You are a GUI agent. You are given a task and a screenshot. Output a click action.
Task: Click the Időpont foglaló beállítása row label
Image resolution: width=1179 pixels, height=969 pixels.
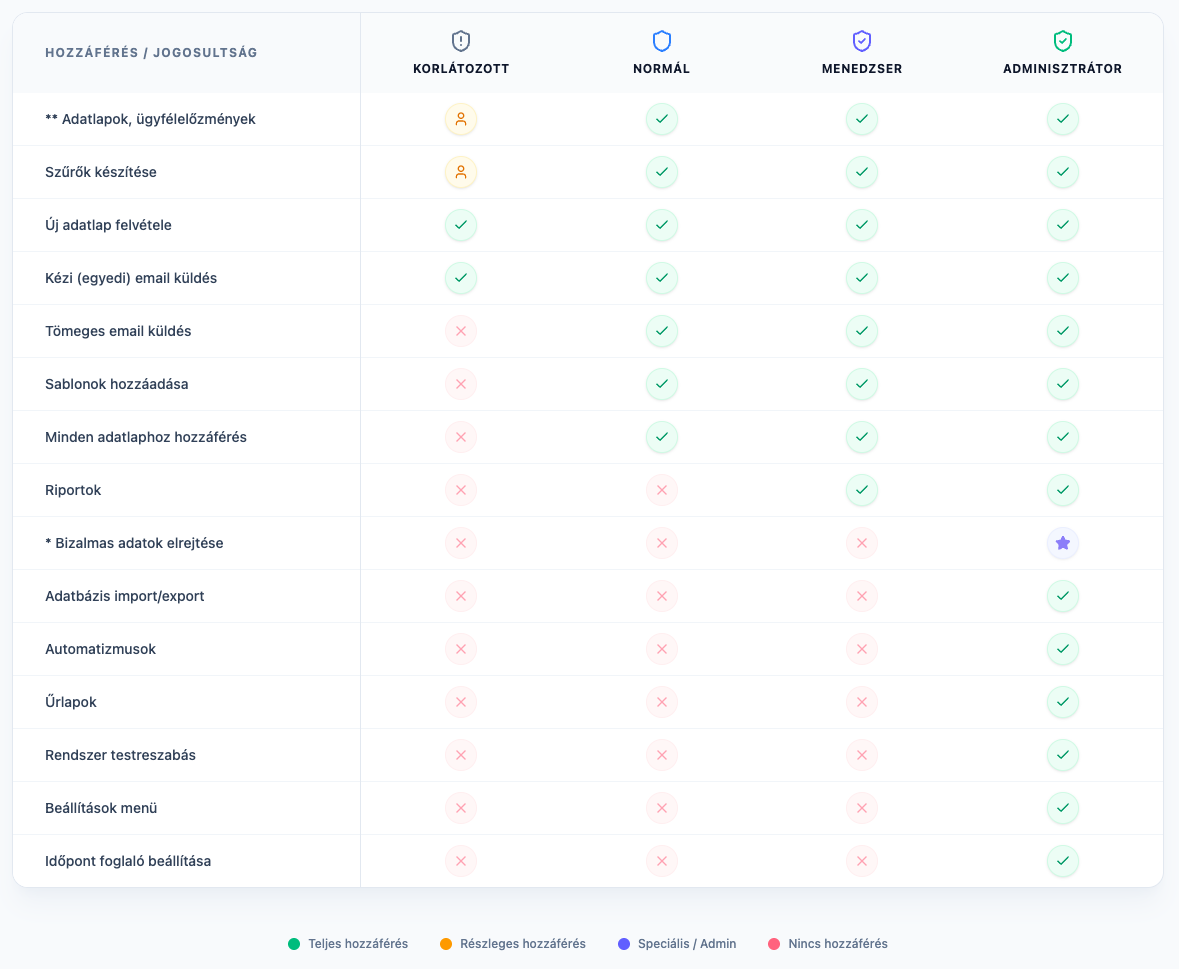128,861
